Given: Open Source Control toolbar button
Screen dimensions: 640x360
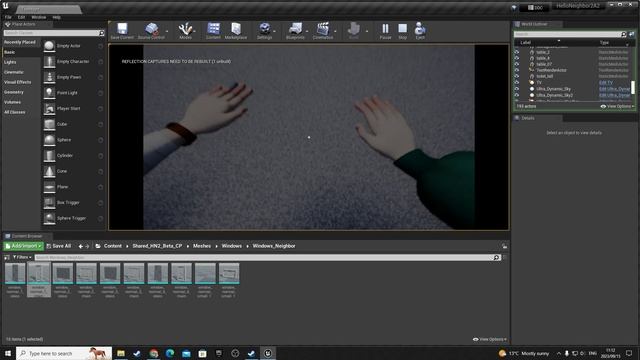Looking at the screenshot, I should 151,31.
